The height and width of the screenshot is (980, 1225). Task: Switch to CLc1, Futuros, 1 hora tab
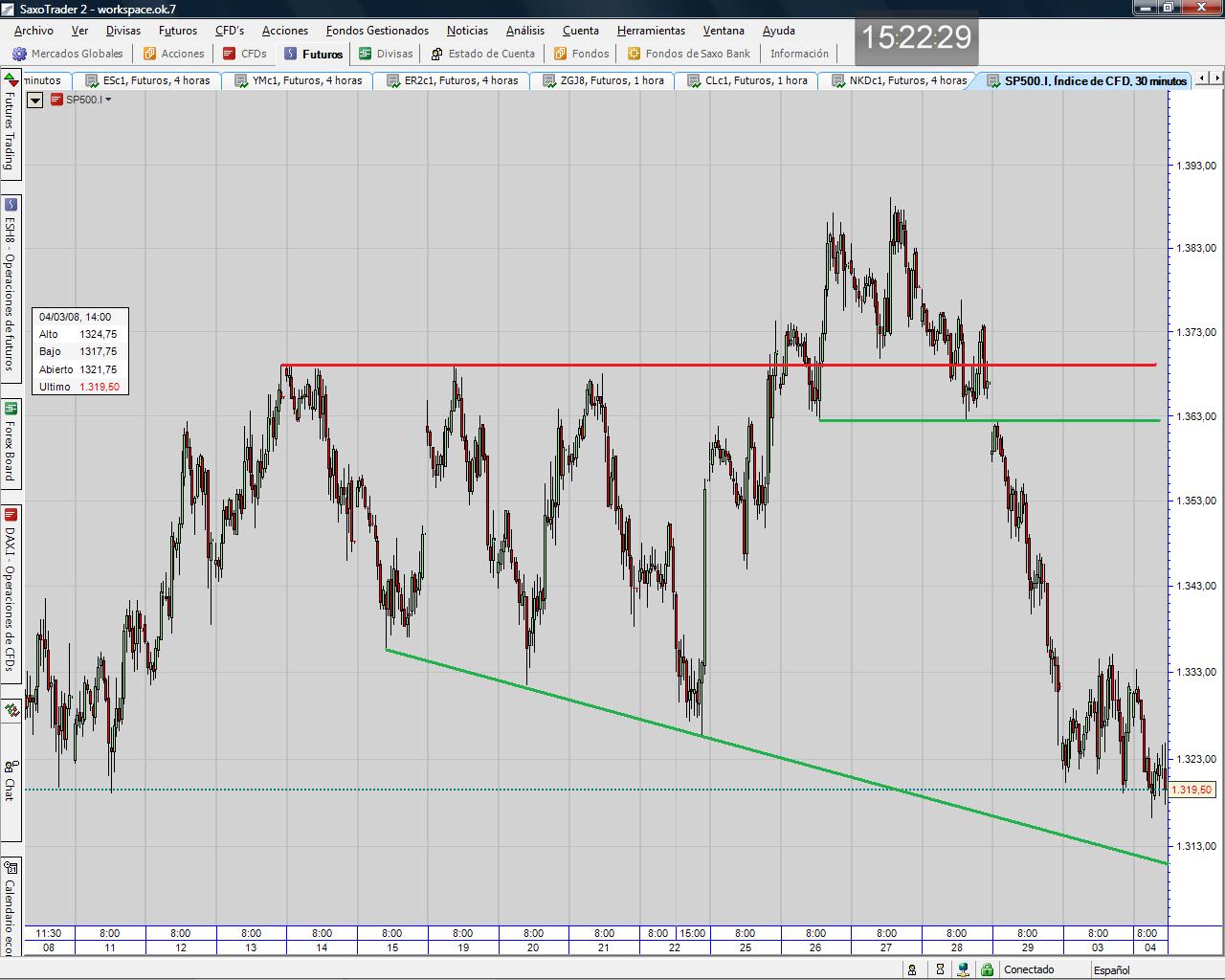[747, 80]
